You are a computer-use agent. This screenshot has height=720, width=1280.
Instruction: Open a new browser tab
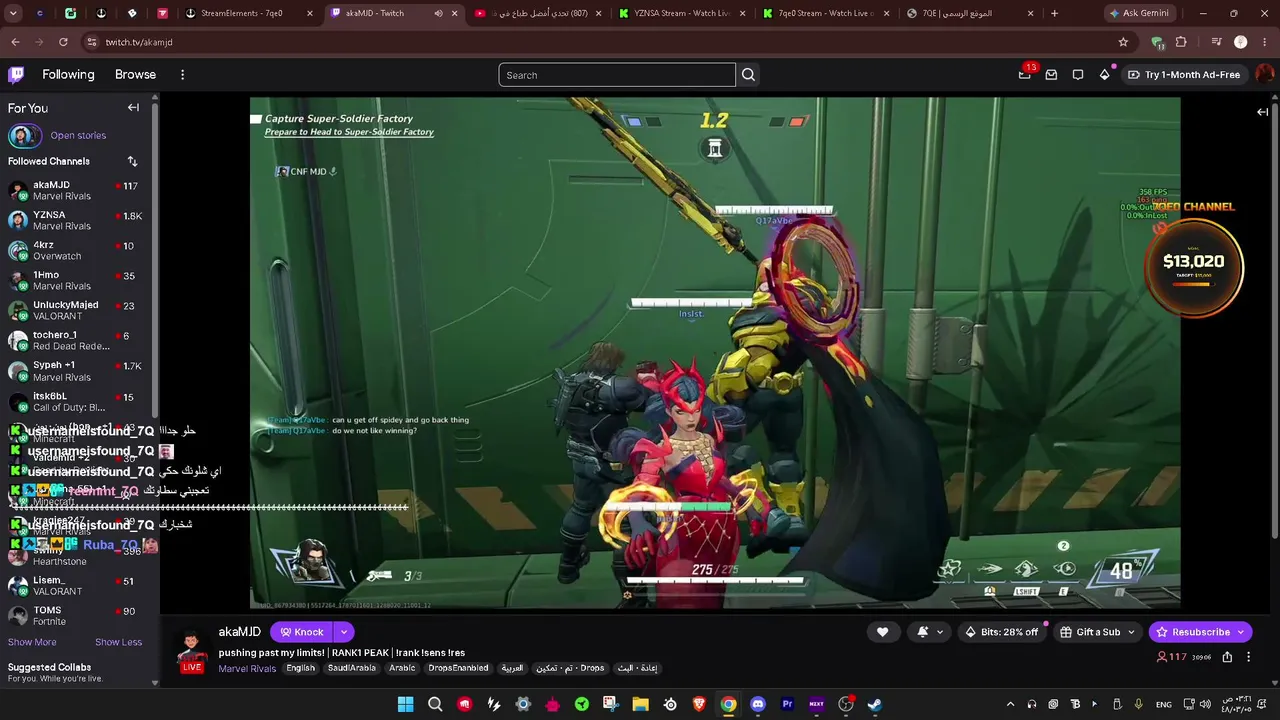(1054, 14)
